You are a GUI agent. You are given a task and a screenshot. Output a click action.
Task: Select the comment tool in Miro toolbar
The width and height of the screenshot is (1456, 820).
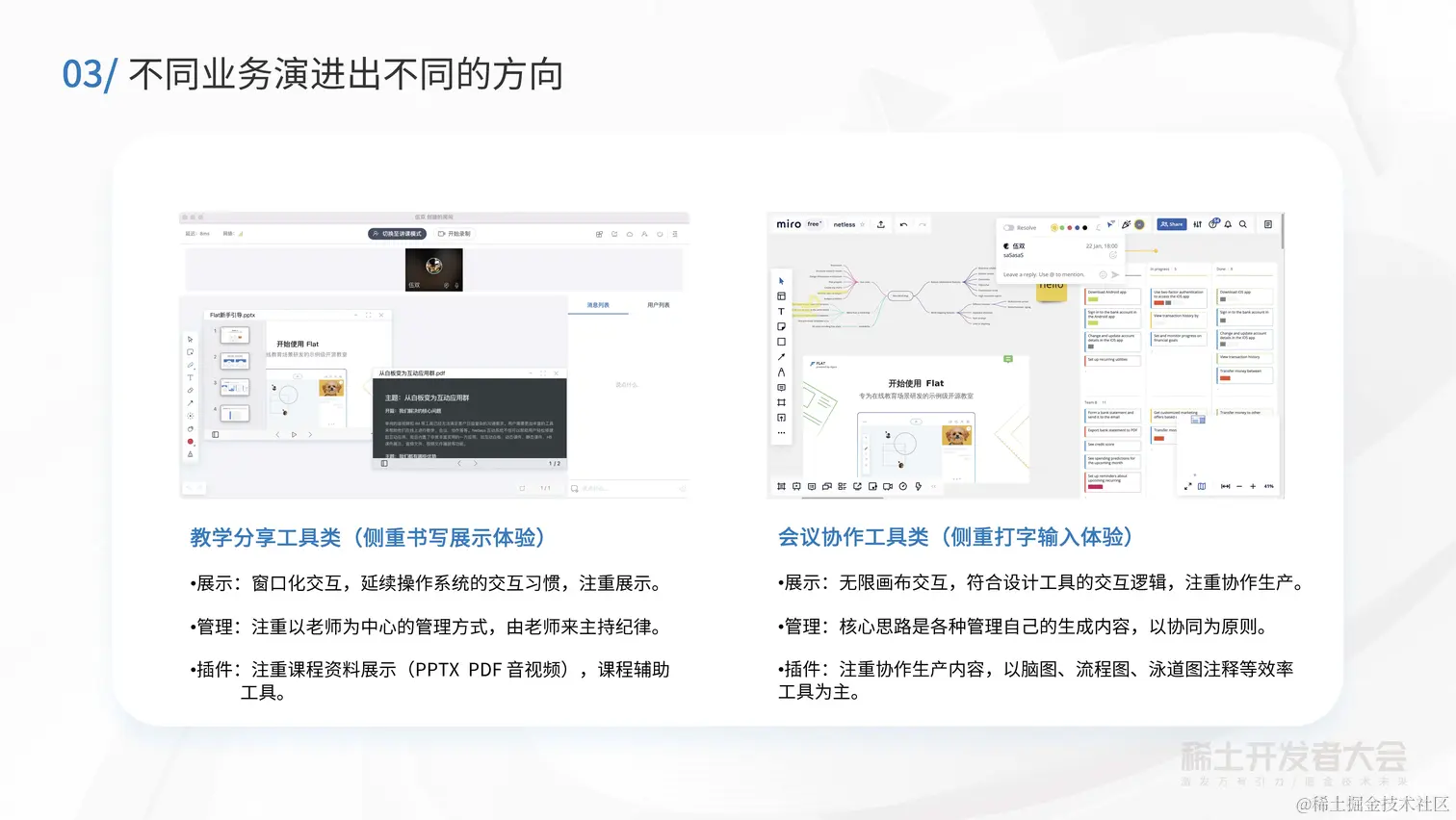pos(781,388)
